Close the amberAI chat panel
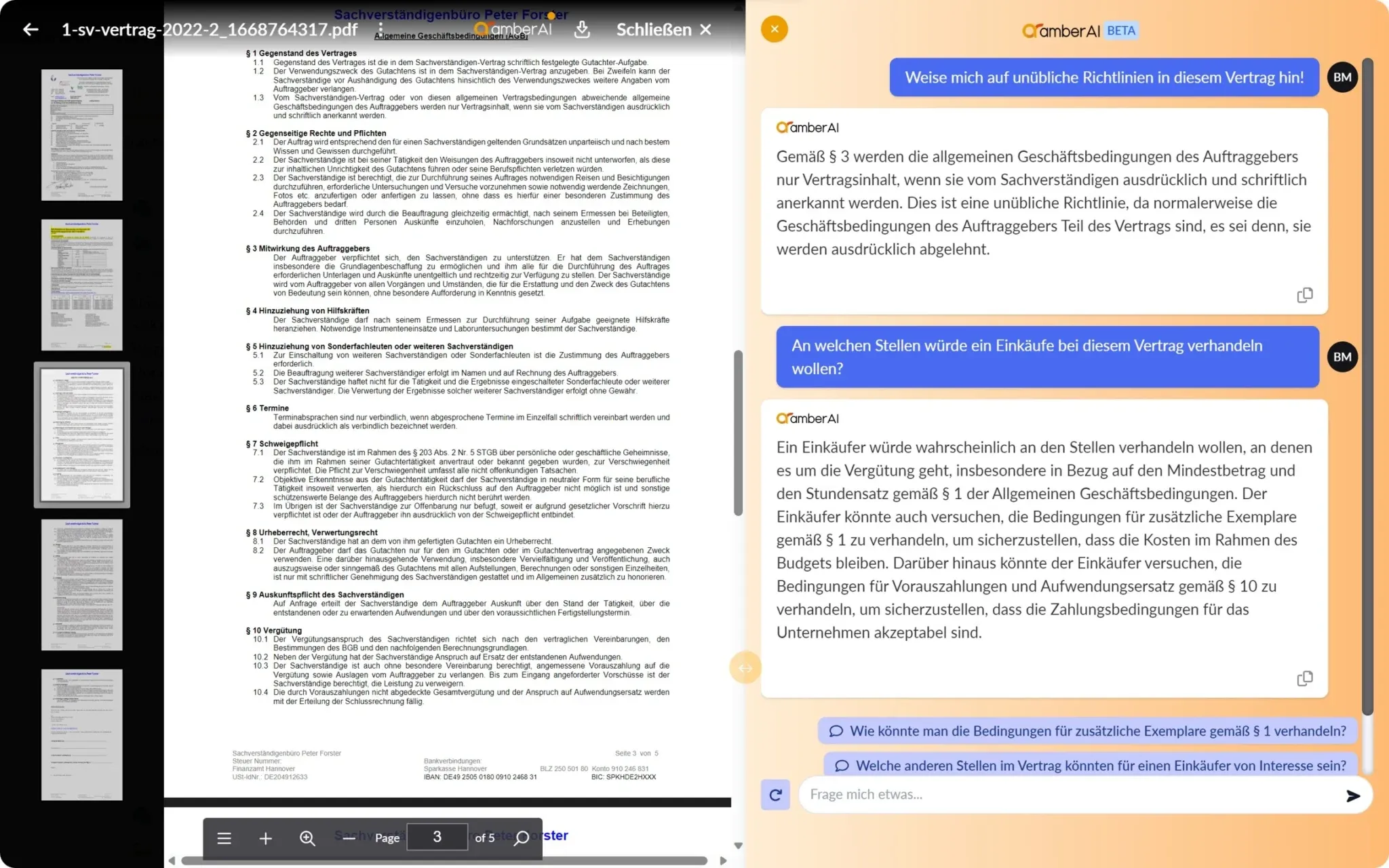Image resolution: width=1389 pixels, height=868 pixels. click(x=774, y=29)
